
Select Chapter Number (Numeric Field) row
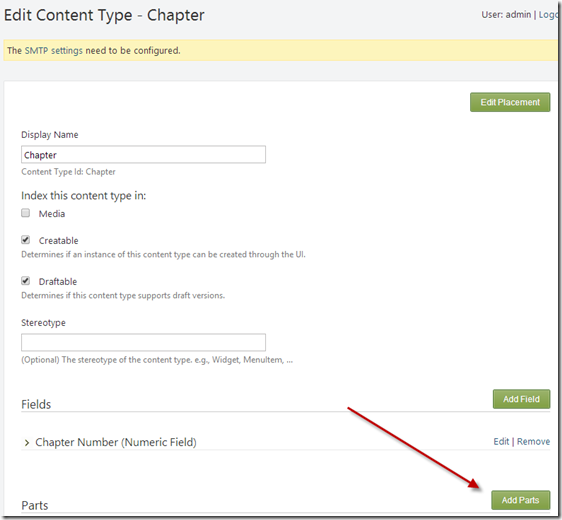coord(285,442)
